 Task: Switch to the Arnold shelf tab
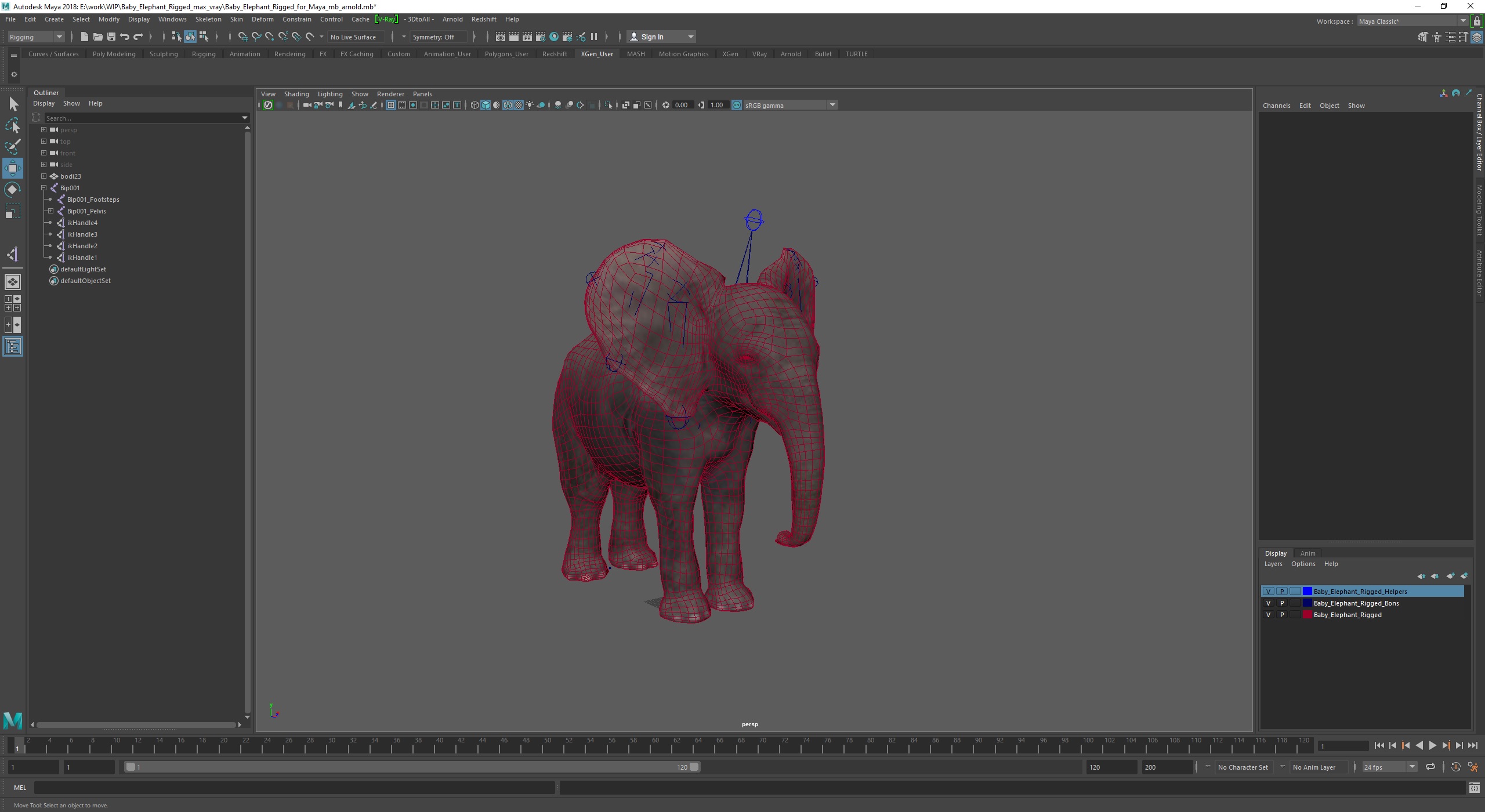point(791,54)
